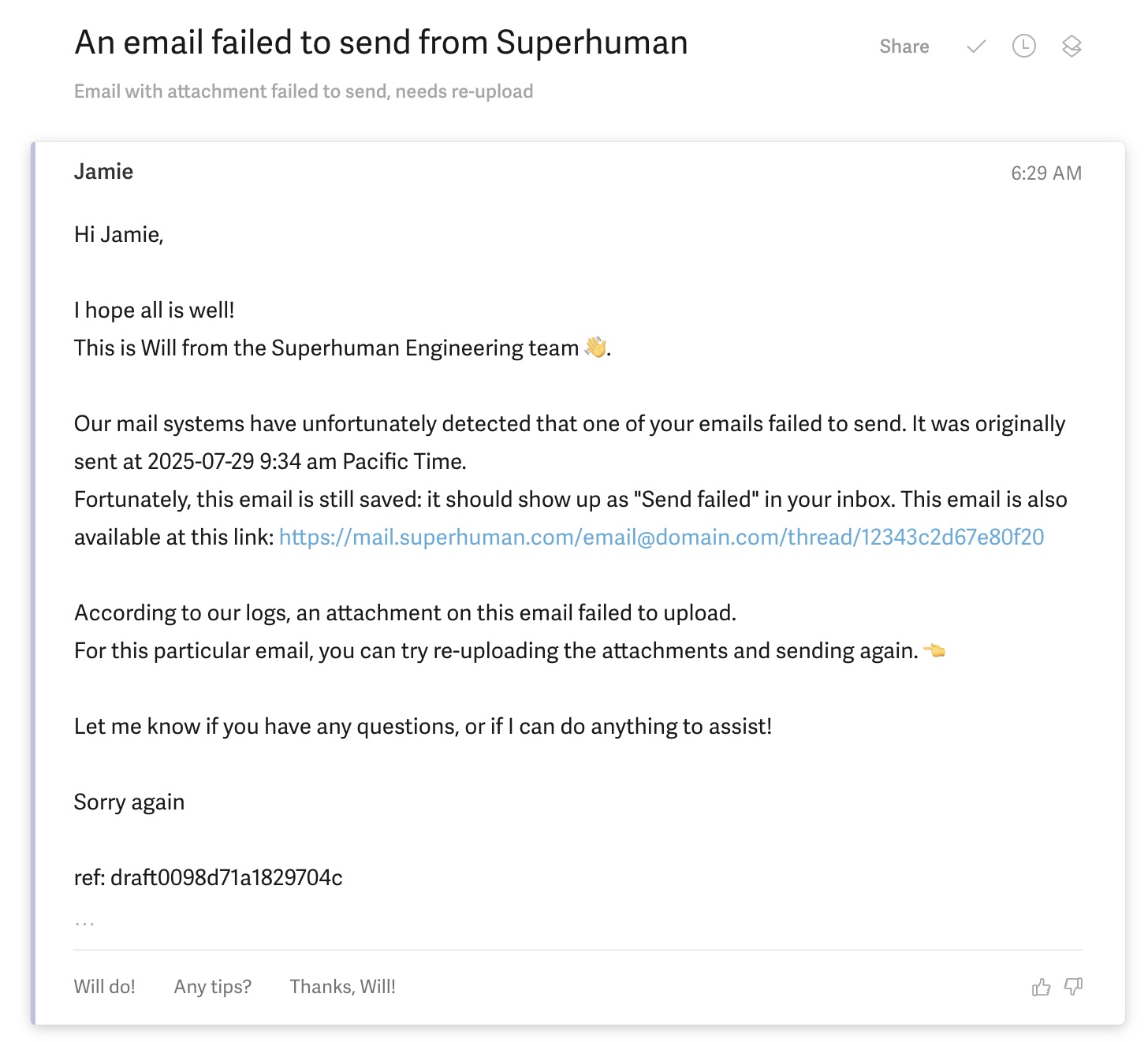Give thumbs up feedback on the reply
Image resolution: width=1148 pixels, height=1042 pixels.
tap(1042, 986)
